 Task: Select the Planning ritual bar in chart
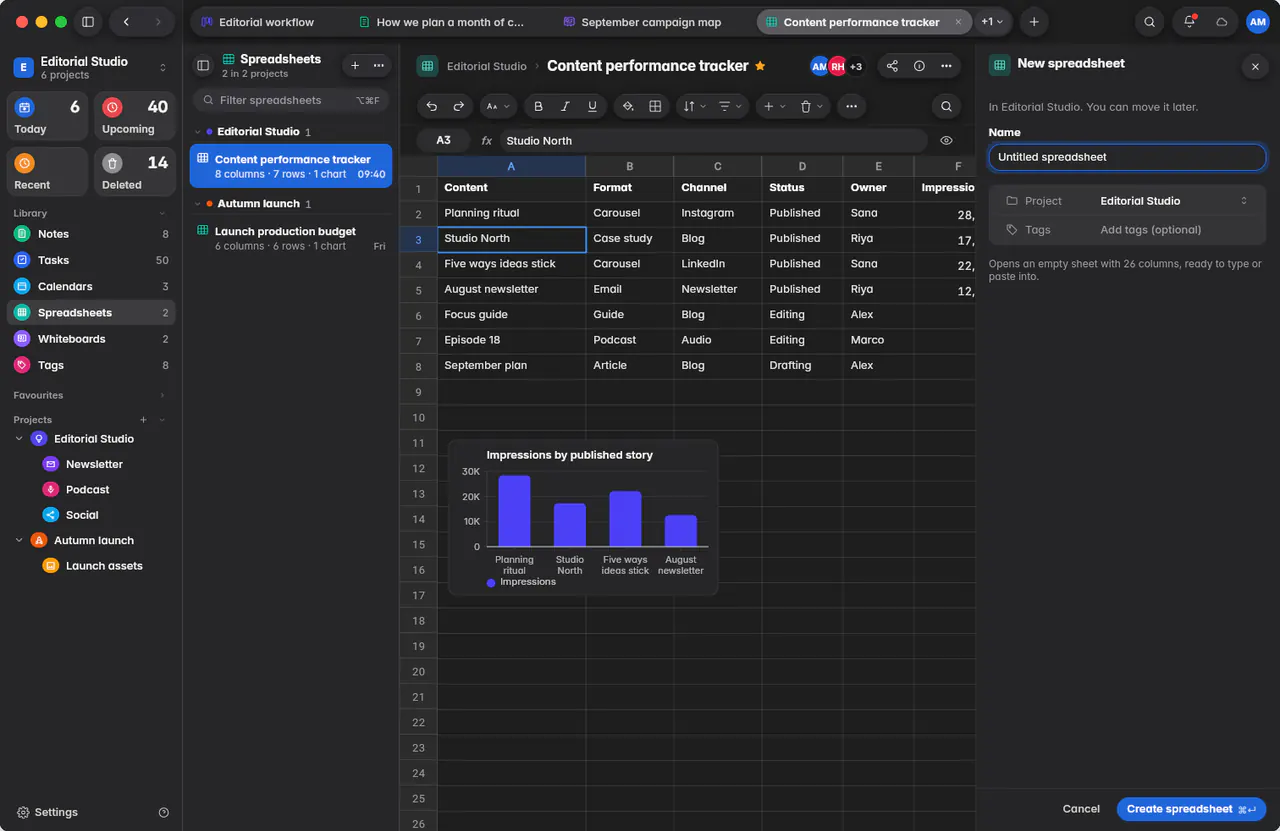point(514,511)
